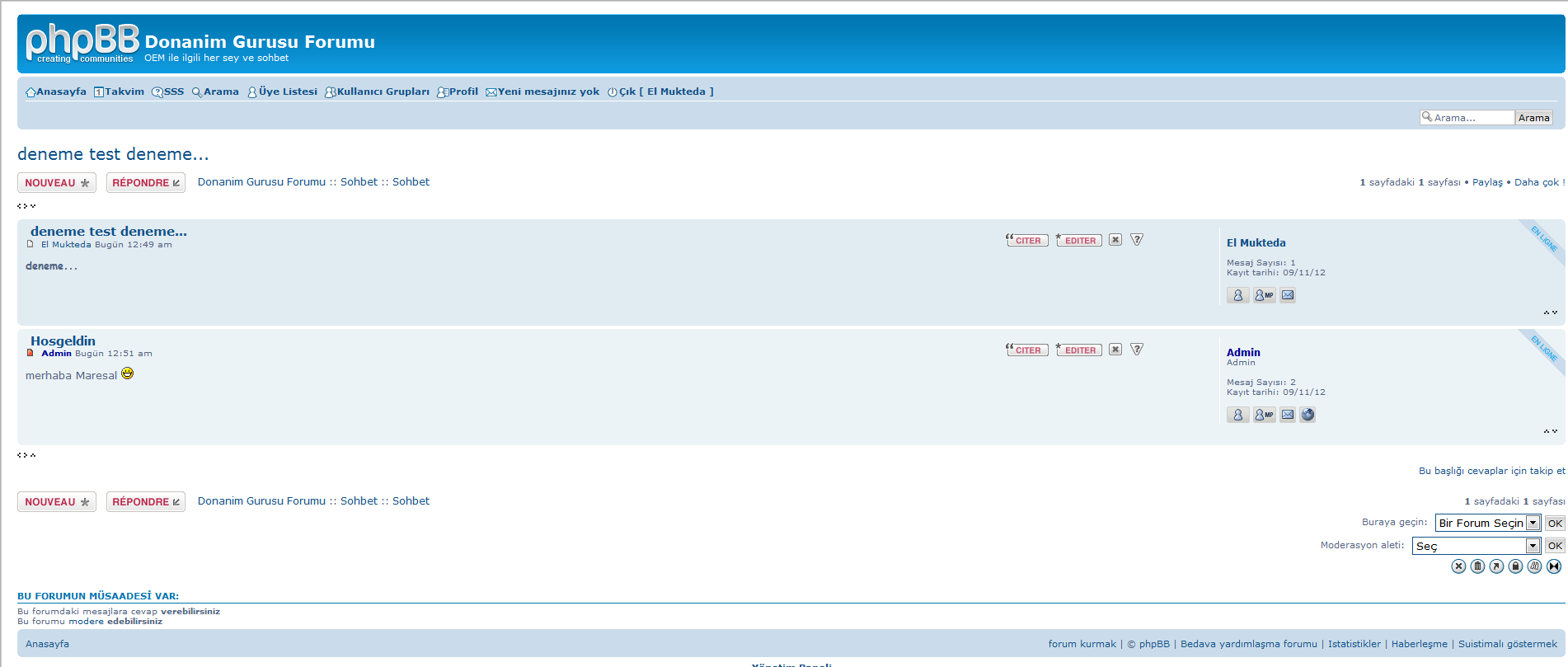Click the move topic arrow moderation icon
The height and width of the screenshot is (667, 1568).
[x=1496, y=566]
